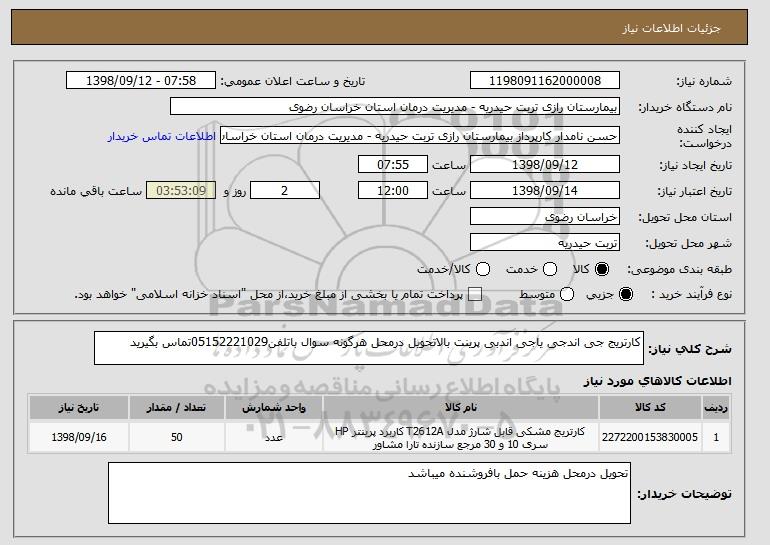Click the validity date field 1398/09/14
The height and width of the screenshot is (545, 770).
(x=545, y=191)
